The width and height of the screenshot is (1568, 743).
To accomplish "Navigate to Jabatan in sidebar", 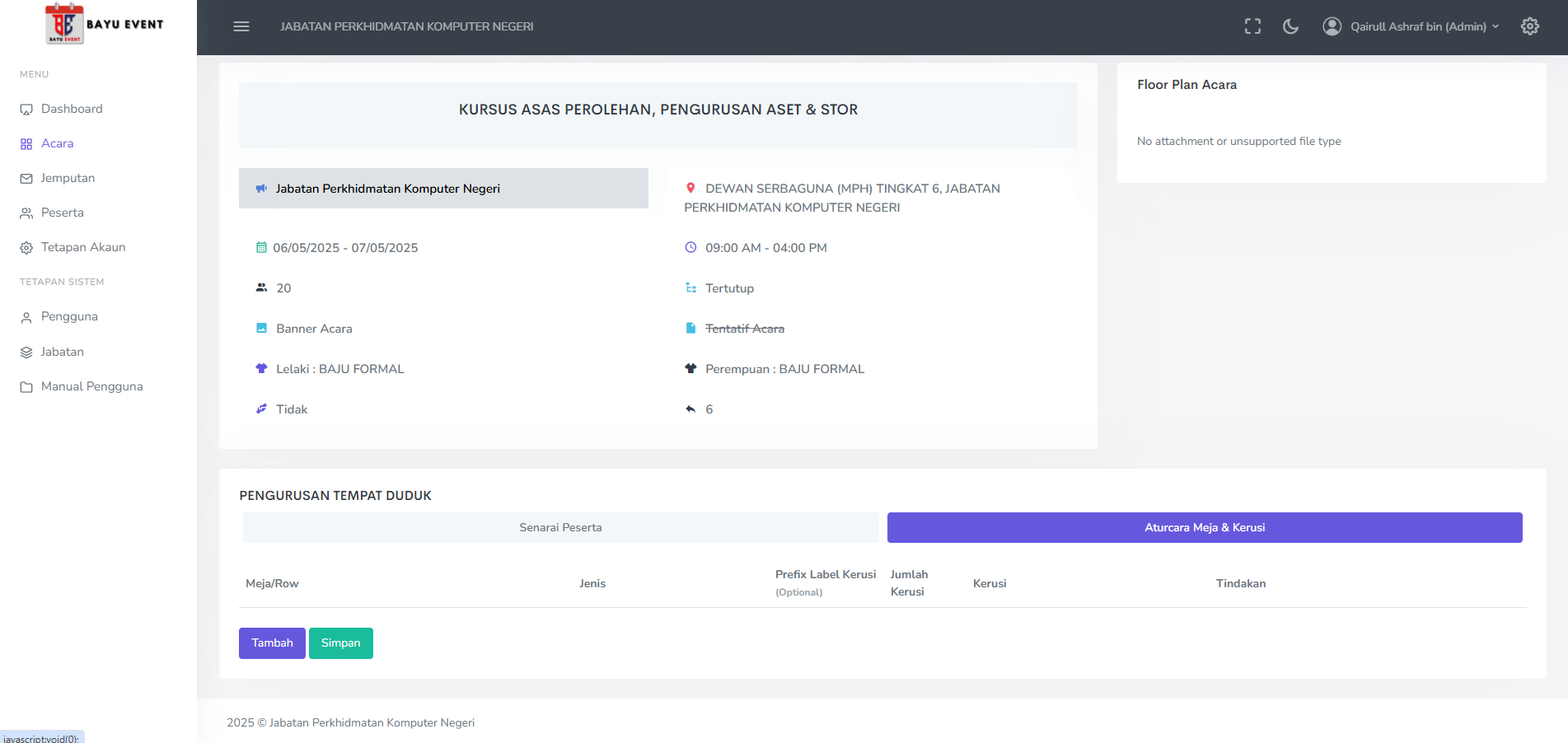I will (x=62, y=352).
